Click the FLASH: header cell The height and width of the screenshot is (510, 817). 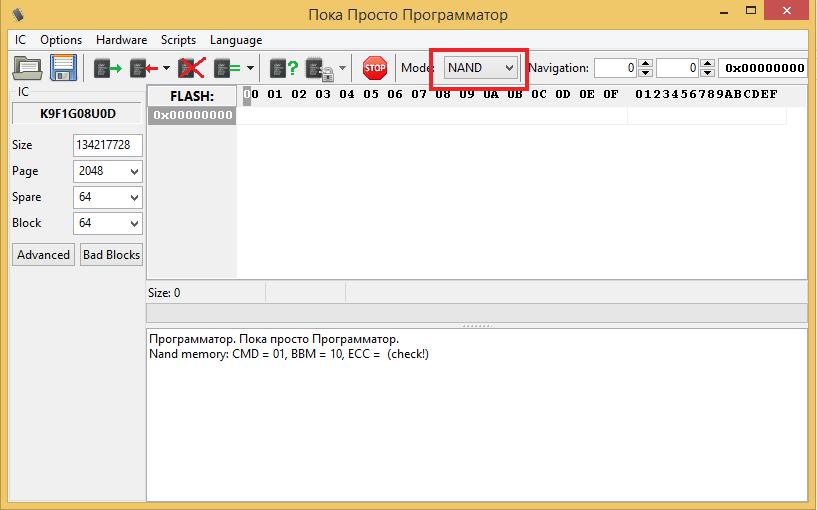tap(192, 96)
